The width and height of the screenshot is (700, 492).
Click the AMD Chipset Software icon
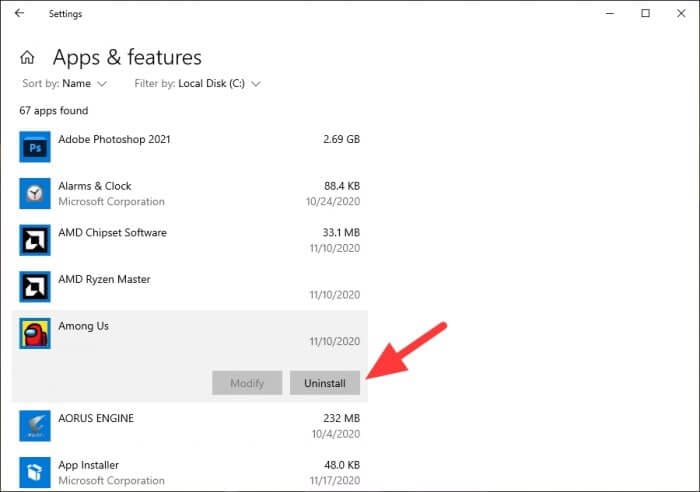[35, 240]
